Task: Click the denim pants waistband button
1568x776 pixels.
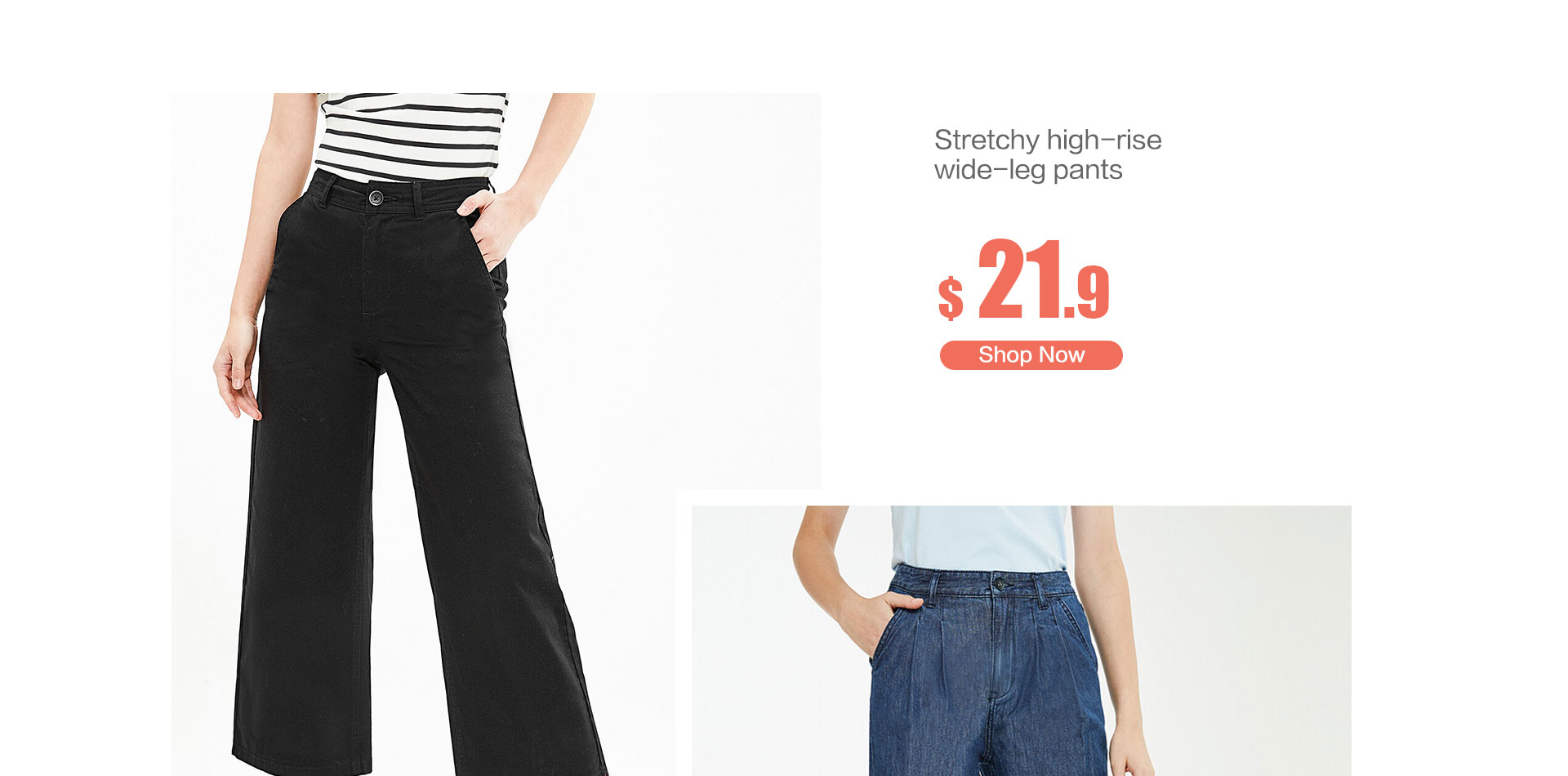Action: (1000, 584)
